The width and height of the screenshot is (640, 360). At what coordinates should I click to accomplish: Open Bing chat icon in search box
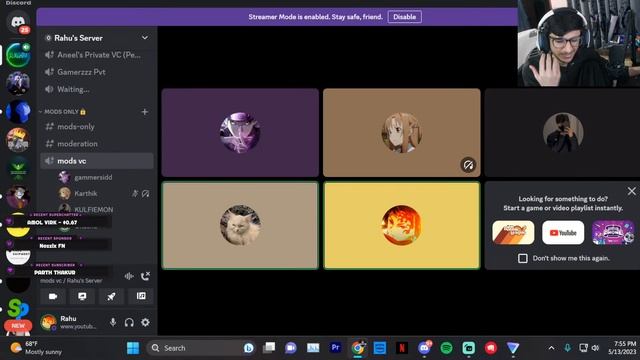coord(248,348)
